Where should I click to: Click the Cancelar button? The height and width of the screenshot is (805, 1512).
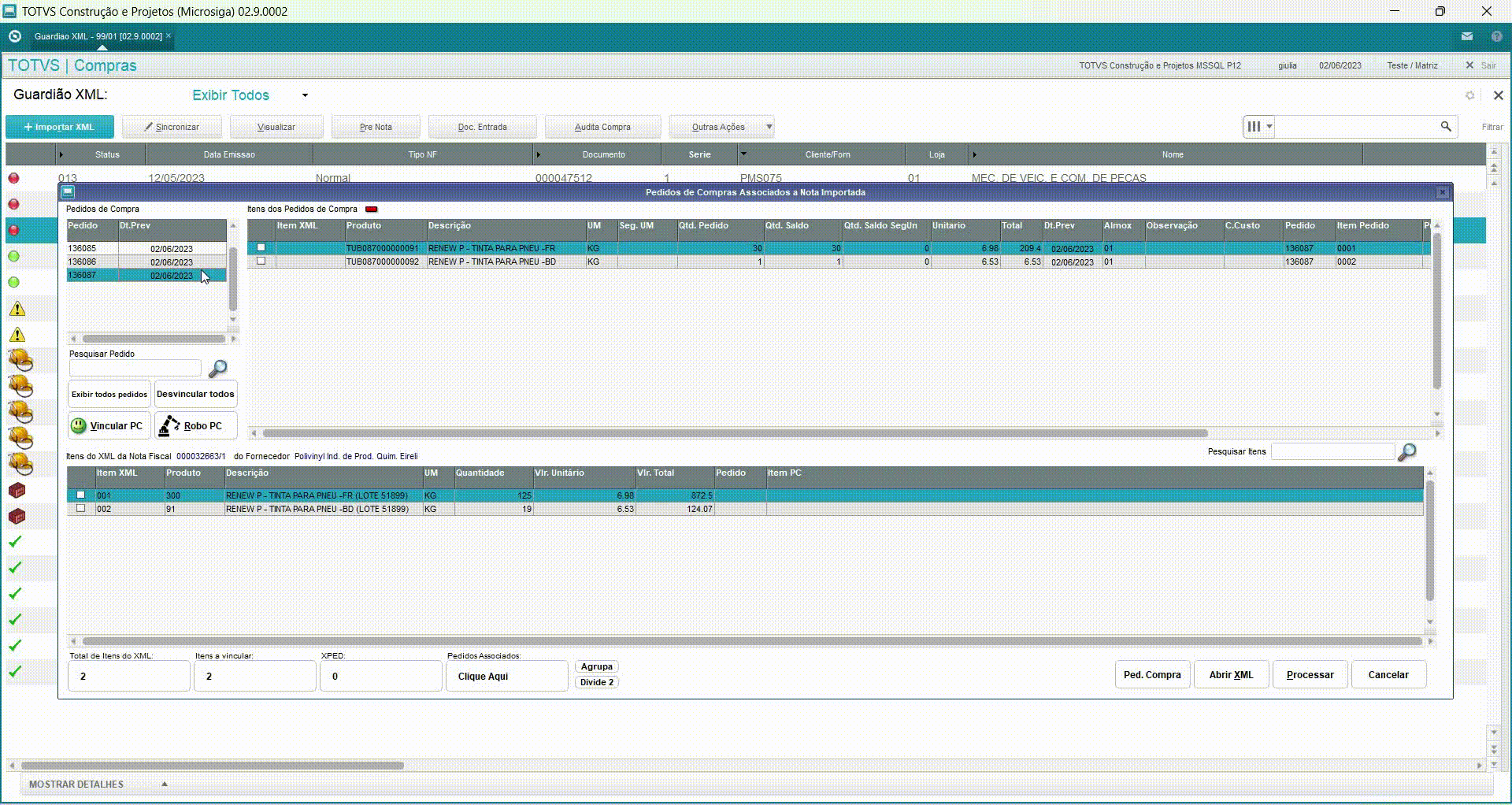[1388, 675]
